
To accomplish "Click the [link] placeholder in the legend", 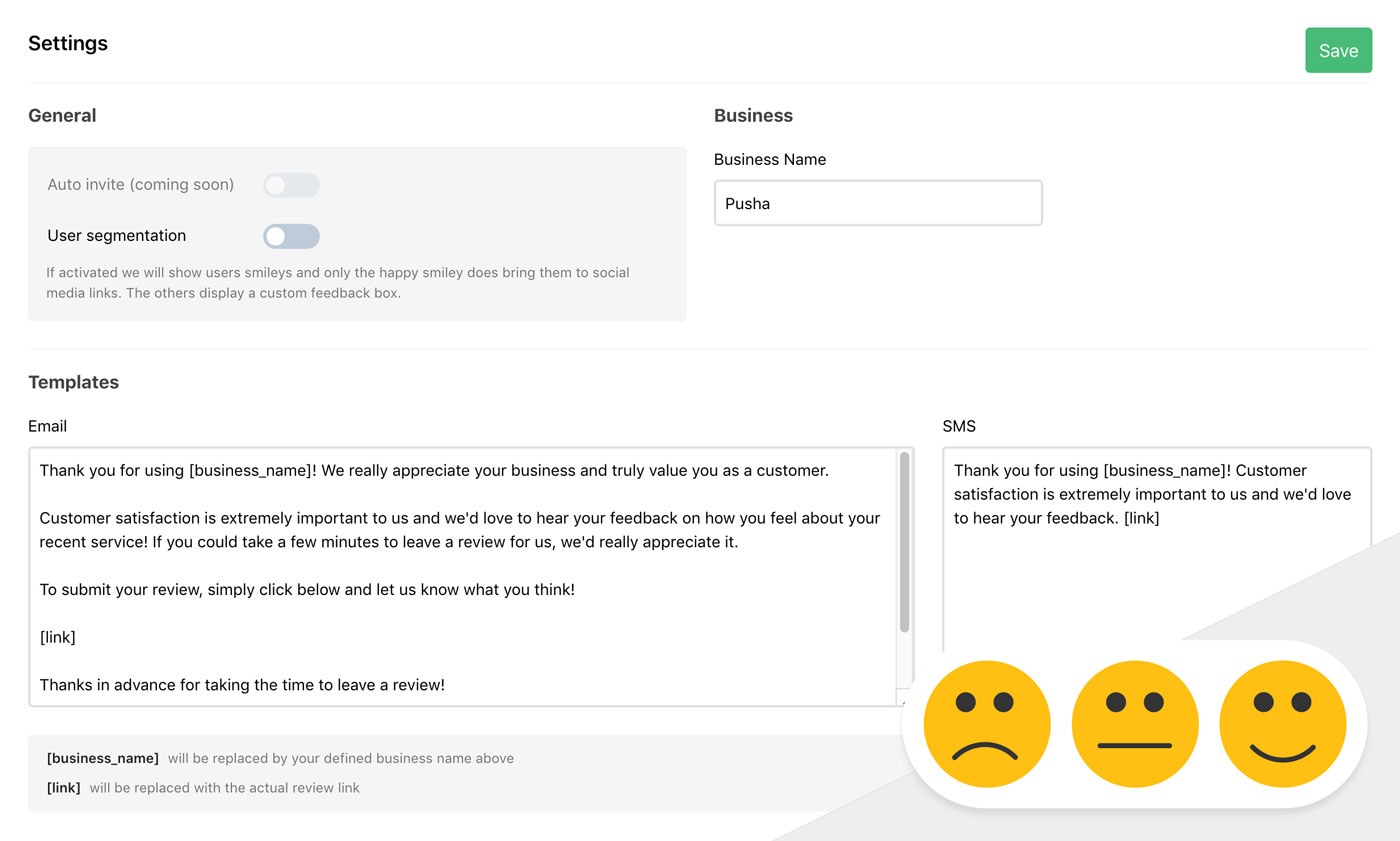I will click(63, 787).
